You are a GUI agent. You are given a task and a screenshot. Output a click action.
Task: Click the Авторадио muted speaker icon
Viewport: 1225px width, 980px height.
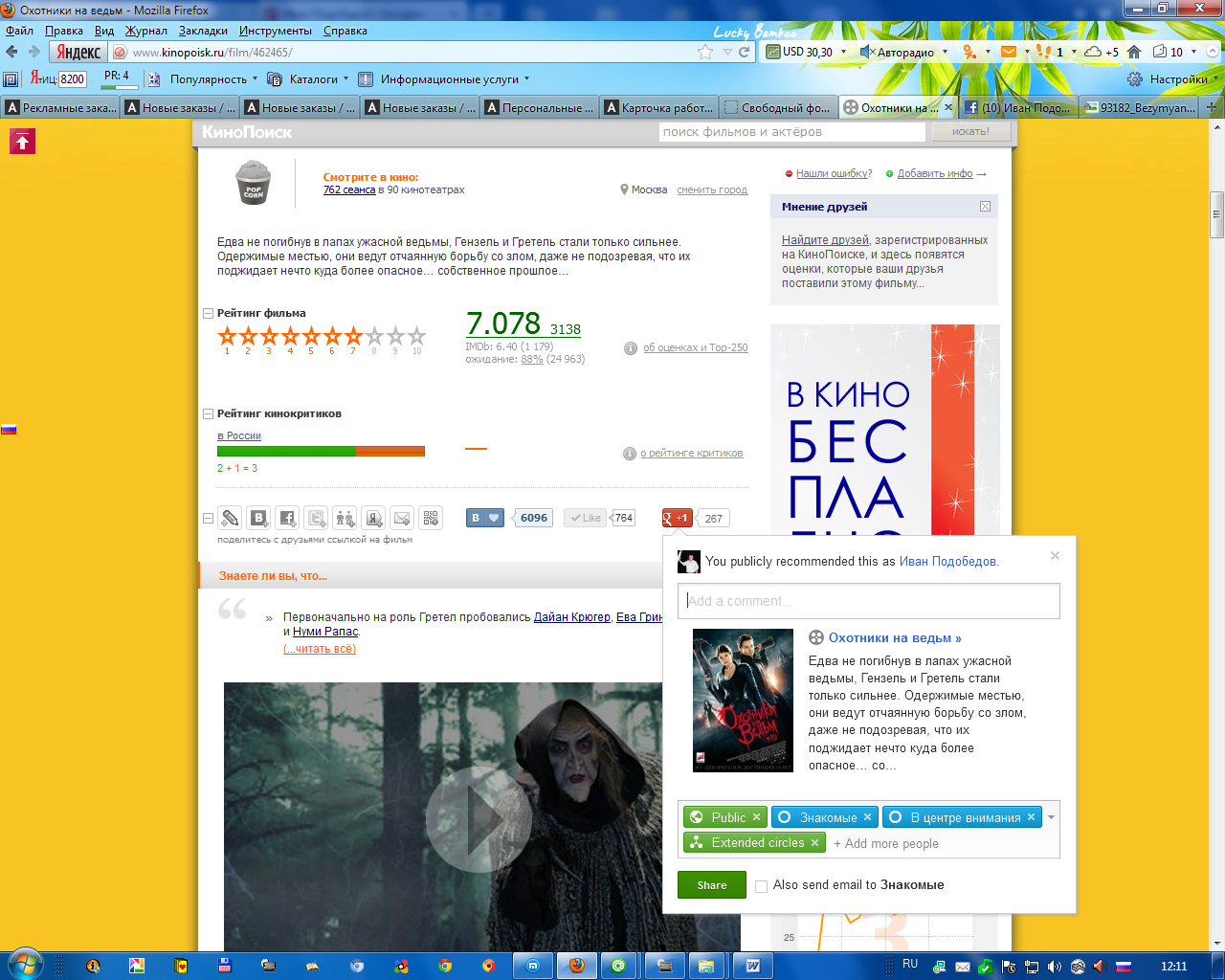(867, 52)
